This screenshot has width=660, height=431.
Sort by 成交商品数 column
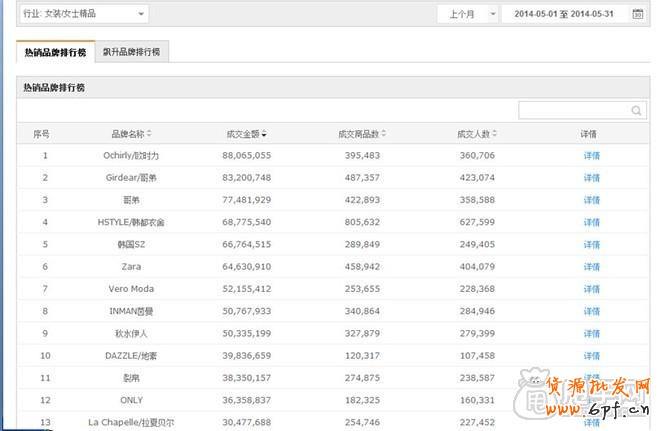point(362,134)
